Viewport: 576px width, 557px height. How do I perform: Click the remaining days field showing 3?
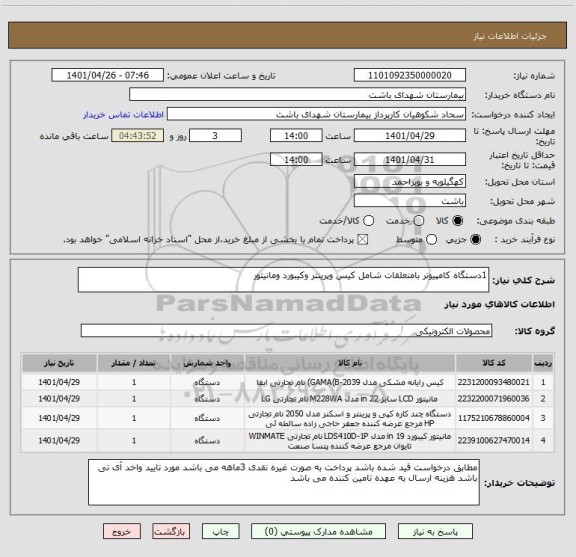215,135
